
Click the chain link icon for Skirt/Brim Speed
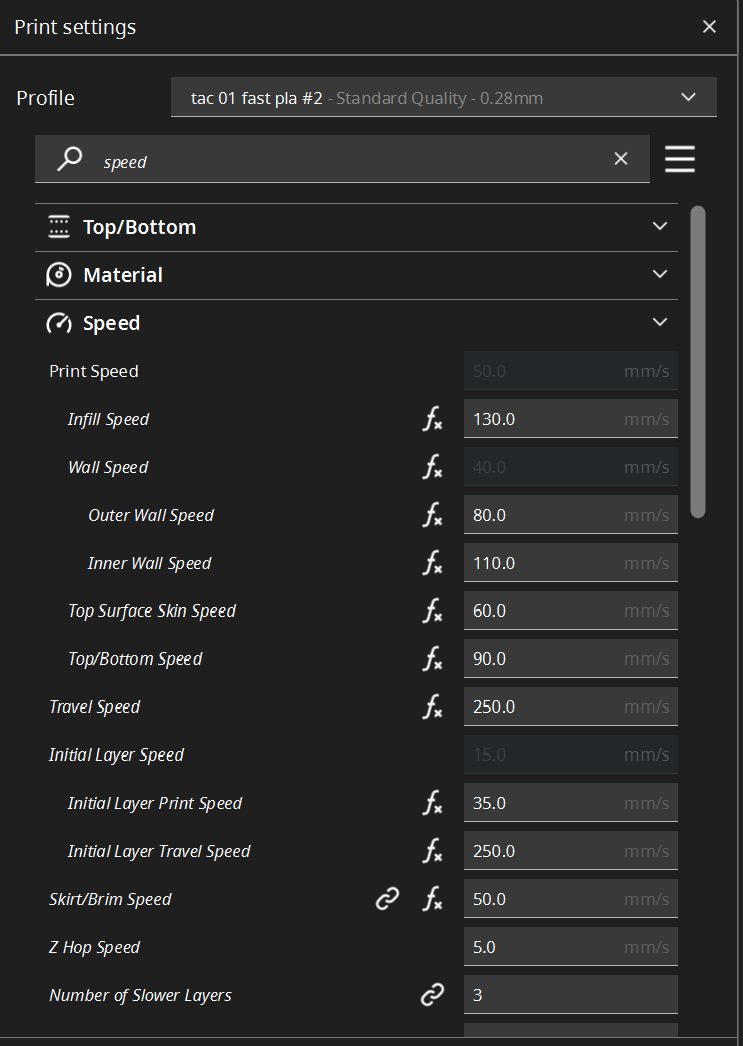tap(387, 898)
